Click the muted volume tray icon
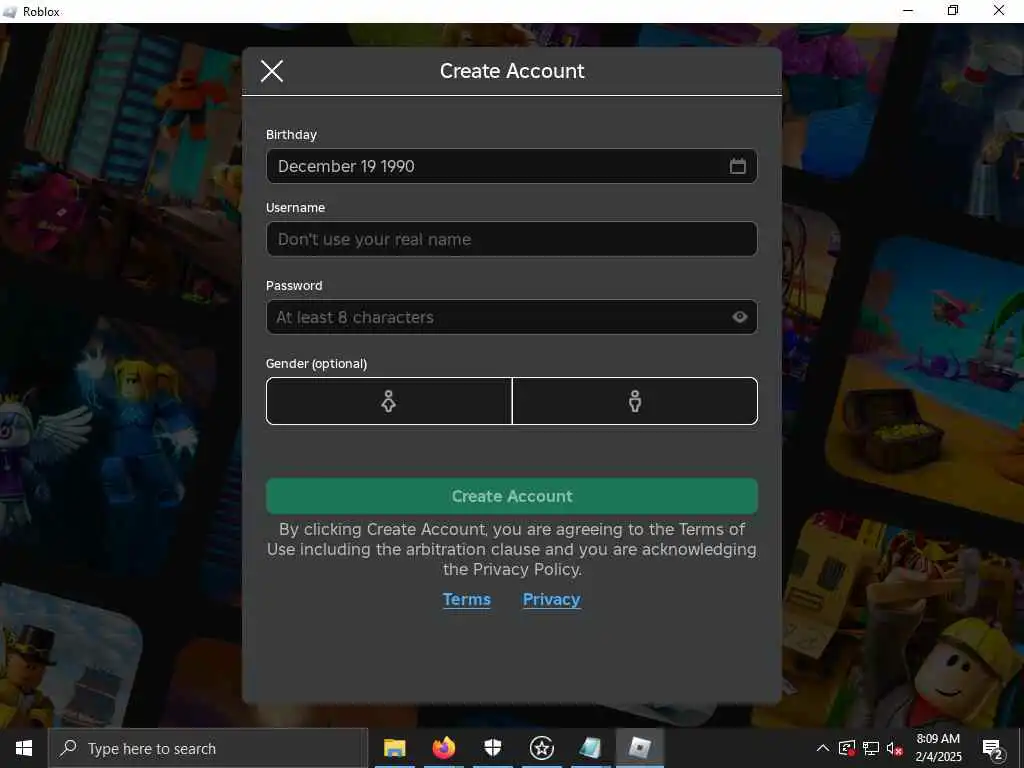 click(x=894, y=748)
